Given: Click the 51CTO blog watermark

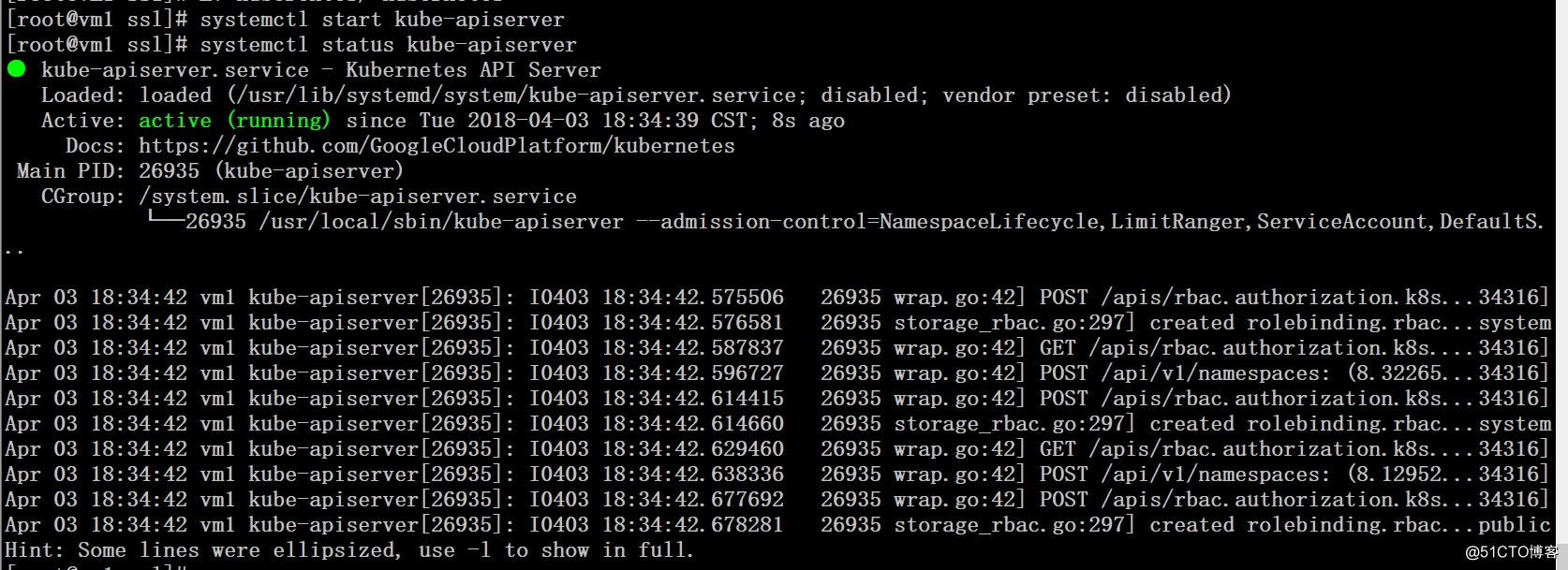Looking at the screenshot, I should click(x=1511, y=552).
